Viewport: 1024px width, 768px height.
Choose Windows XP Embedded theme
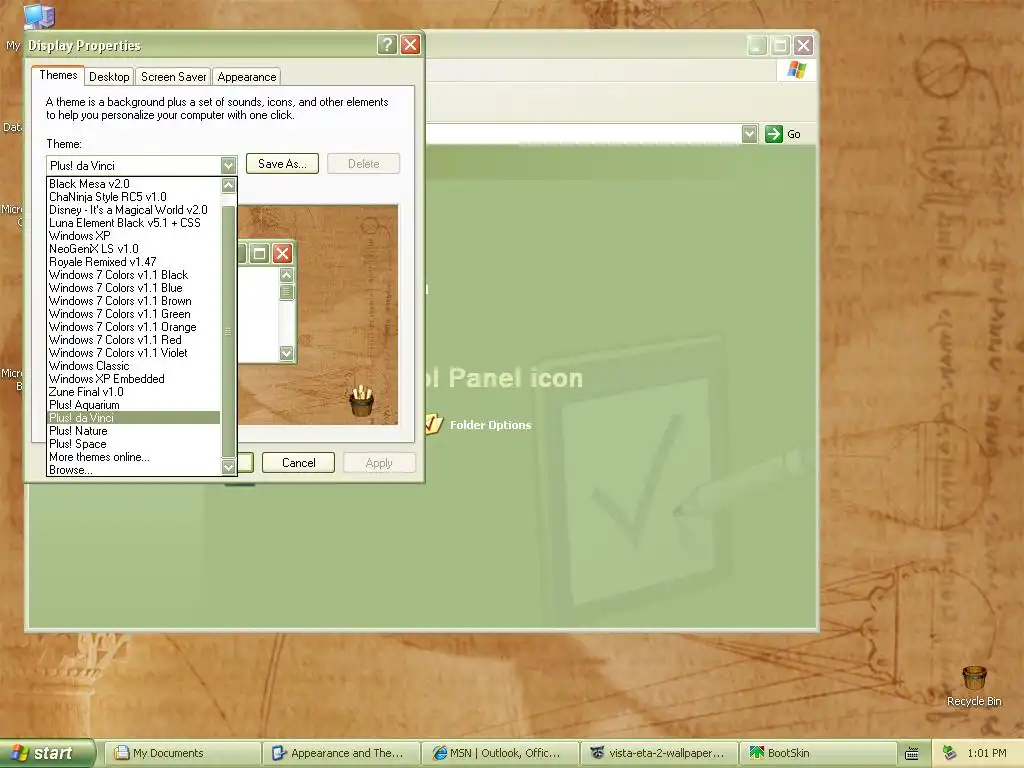click(x=134, y=379)
